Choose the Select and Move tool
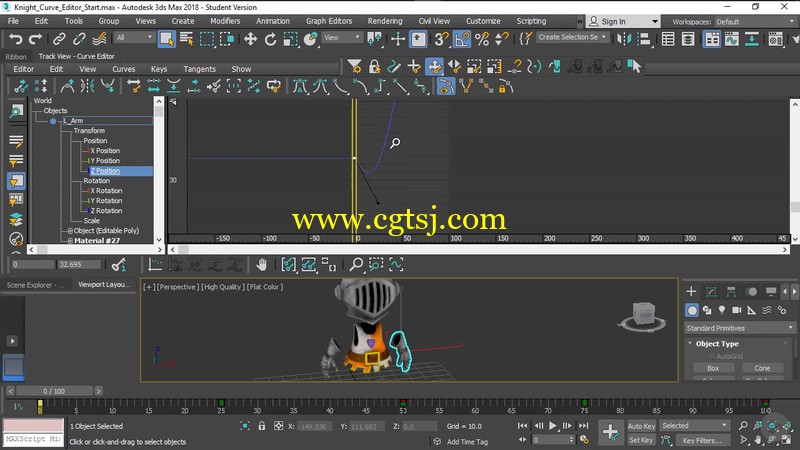This screenshot has width=800, height=450. [250, 39]
